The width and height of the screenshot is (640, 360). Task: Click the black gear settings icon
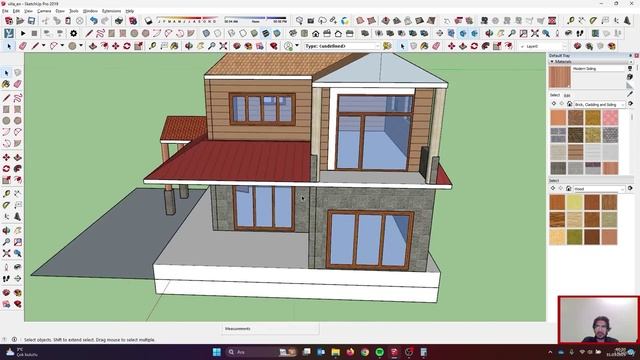[73, 33]
